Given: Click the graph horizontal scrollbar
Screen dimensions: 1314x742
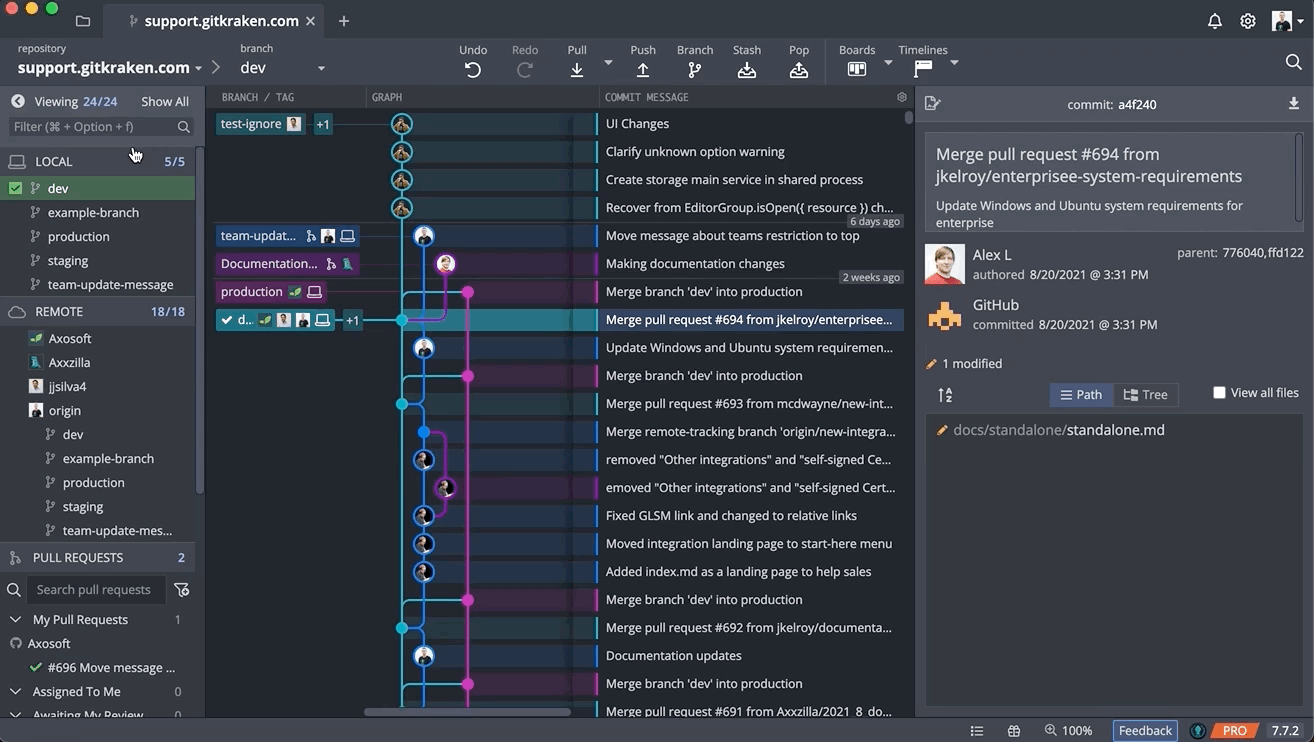Looking at the screenshot, I should point(467,712).
